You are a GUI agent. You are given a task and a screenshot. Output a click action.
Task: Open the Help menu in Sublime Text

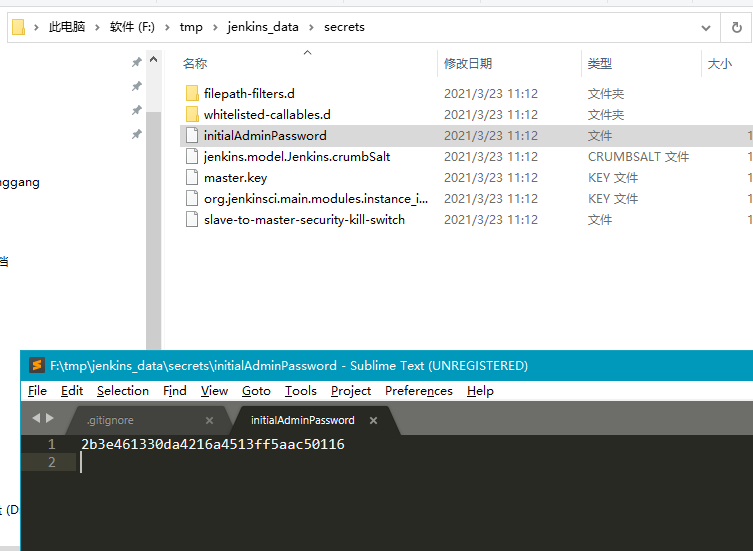pyautogui.click(x=480, y=391)
